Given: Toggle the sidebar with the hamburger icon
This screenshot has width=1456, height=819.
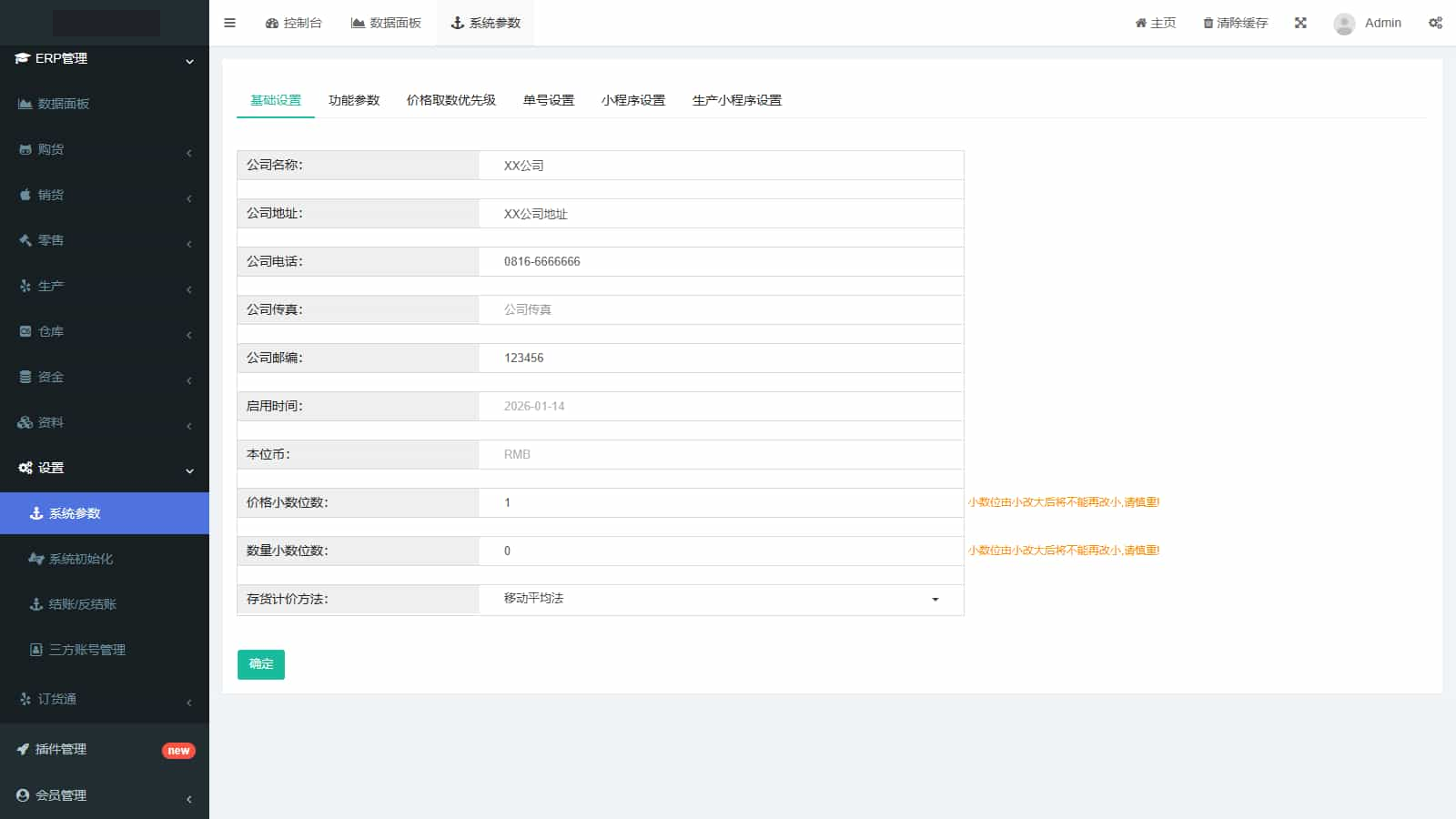Looking at the screenshot, I should coord(229,23).
